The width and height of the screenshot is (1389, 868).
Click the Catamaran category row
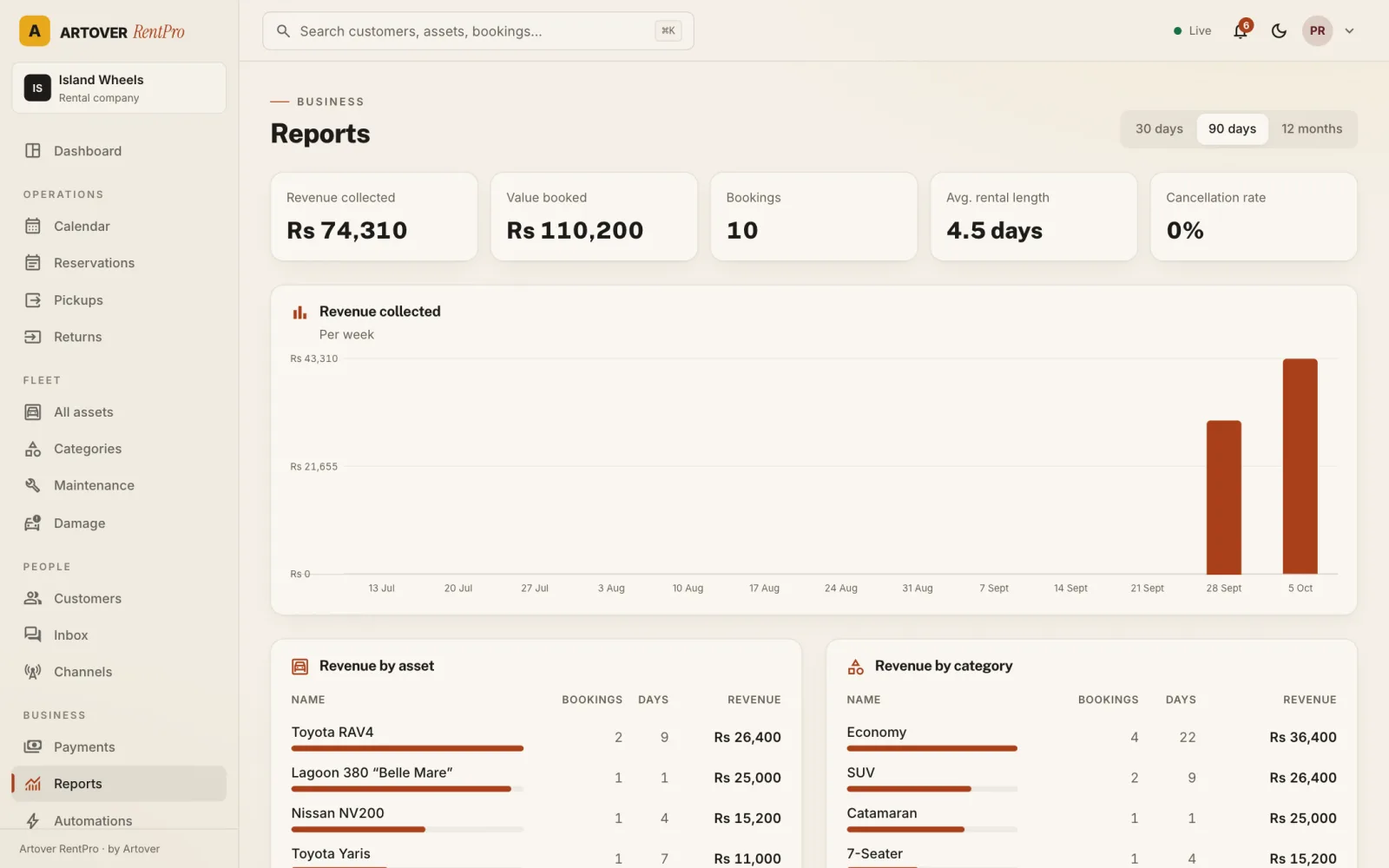click(1091, 818)
